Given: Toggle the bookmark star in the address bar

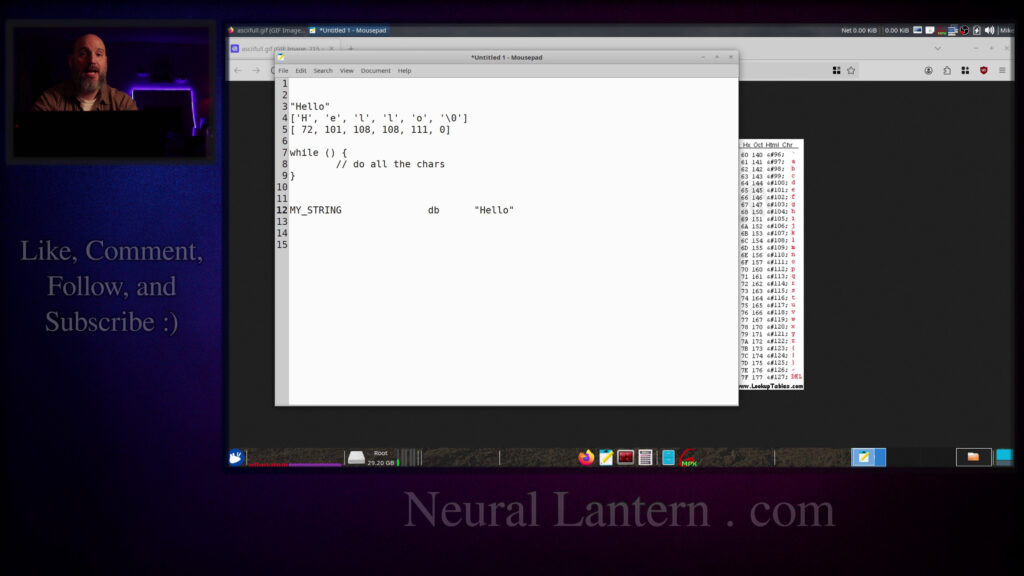Looking at the screenshot, I should [x=852, y=71].
